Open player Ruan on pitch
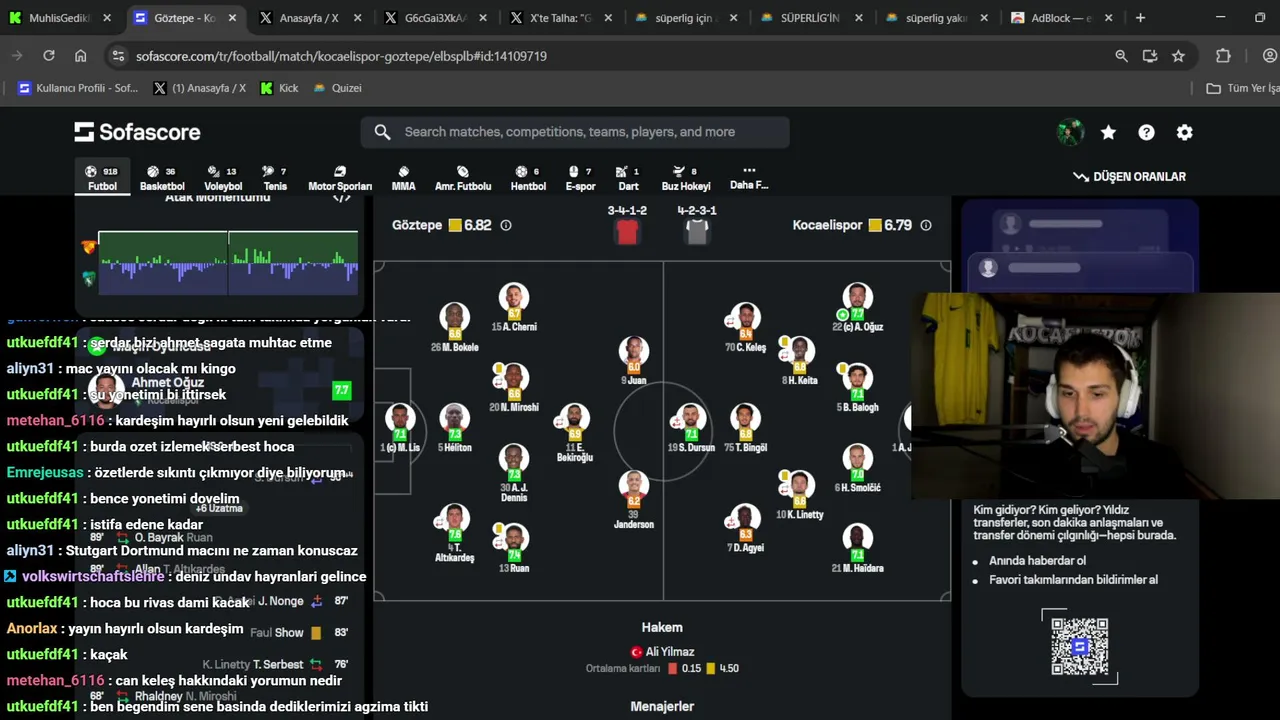 tap(514, 547)
